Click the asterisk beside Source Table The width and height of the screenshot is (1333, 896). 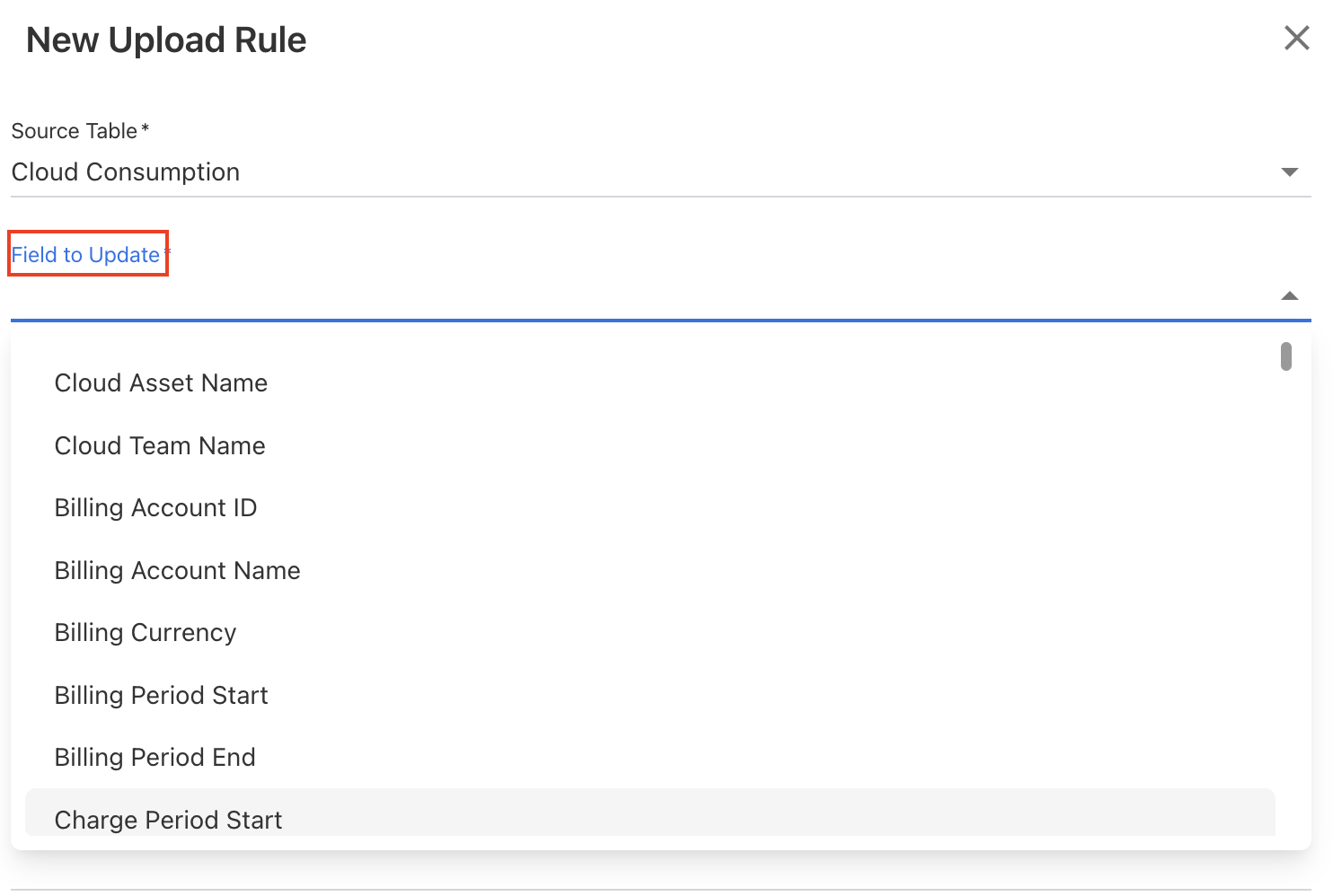click(x=146, y=129)
